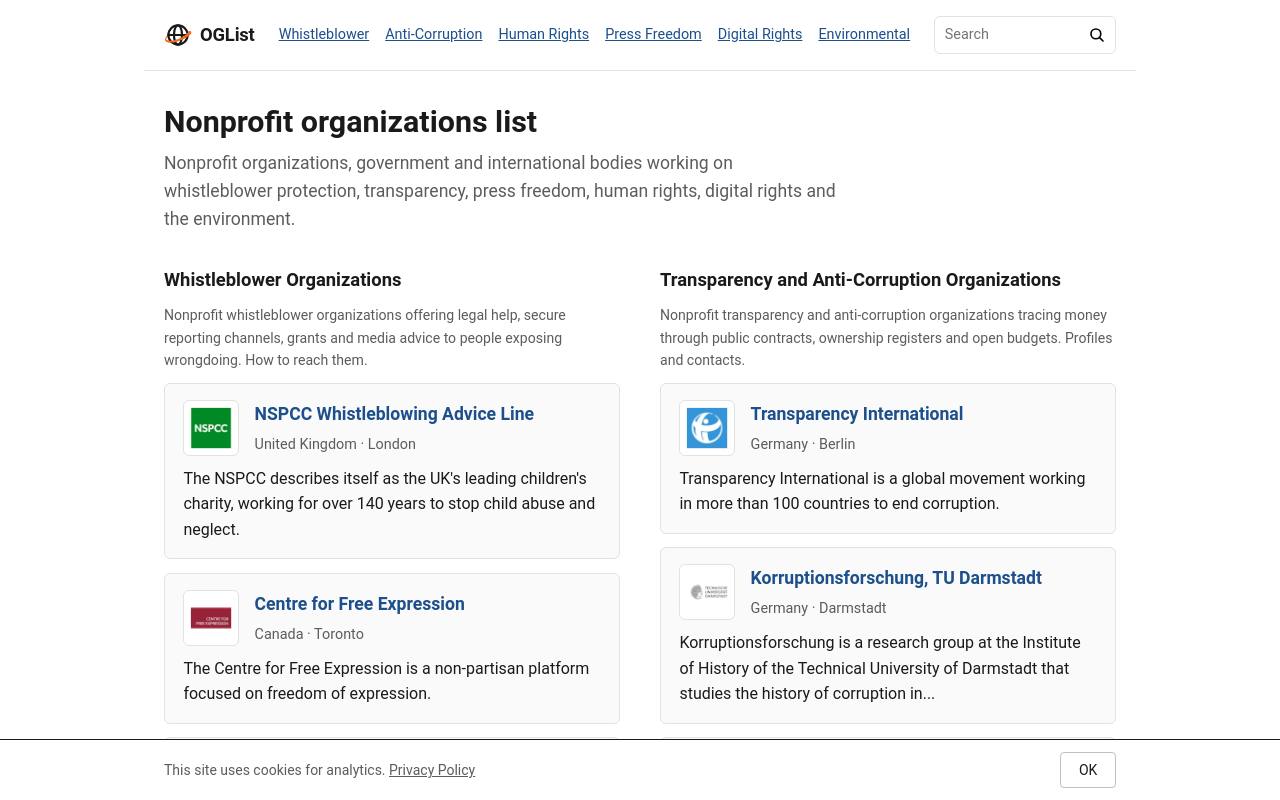Image resolution: width=1280 pixels, height=800 pixels.
Task: Navigate to the Digital Rights category
Action: (759, 34)
